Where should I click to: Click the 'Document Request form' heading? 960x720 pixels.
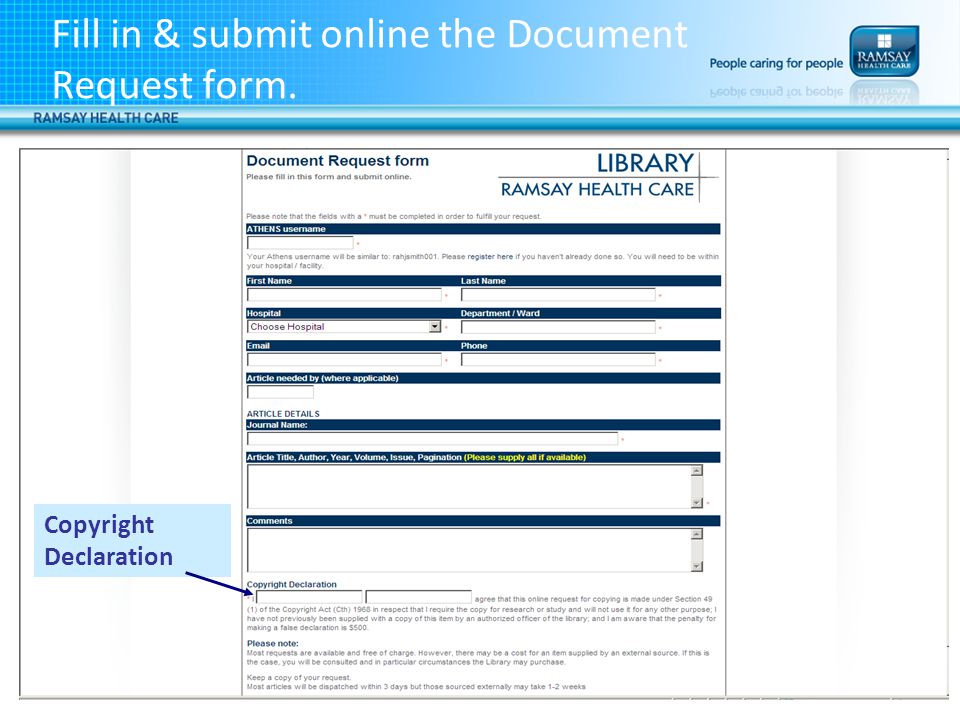click(x=338, y=161)
